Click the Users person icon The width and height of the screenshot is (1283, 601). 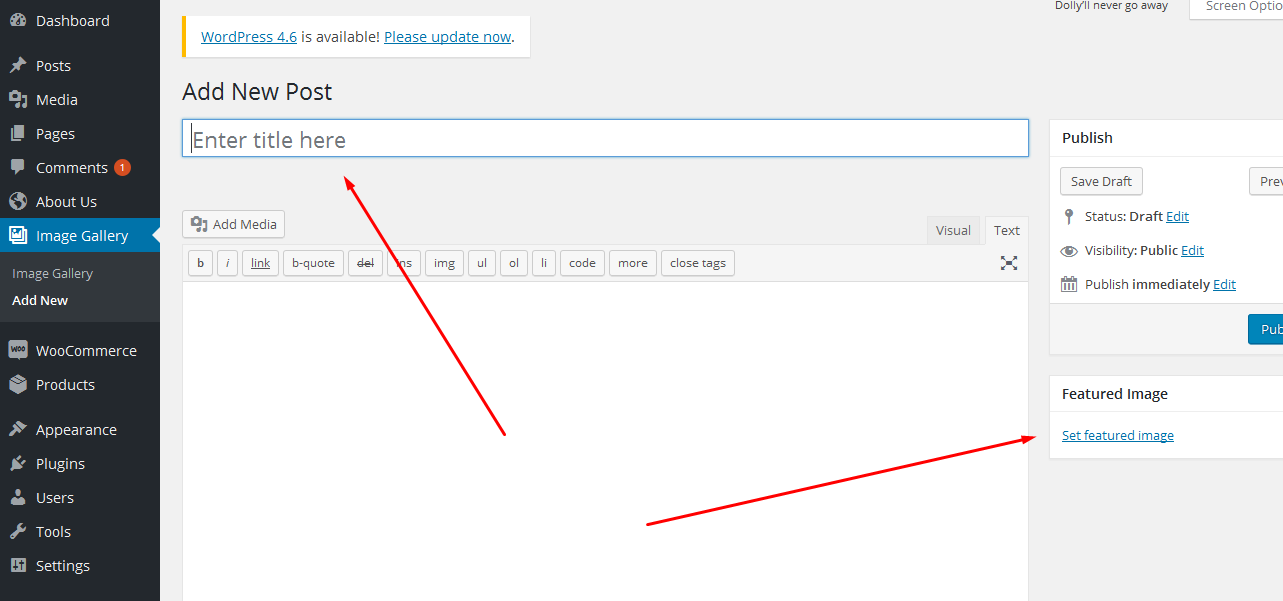point(18,498)
